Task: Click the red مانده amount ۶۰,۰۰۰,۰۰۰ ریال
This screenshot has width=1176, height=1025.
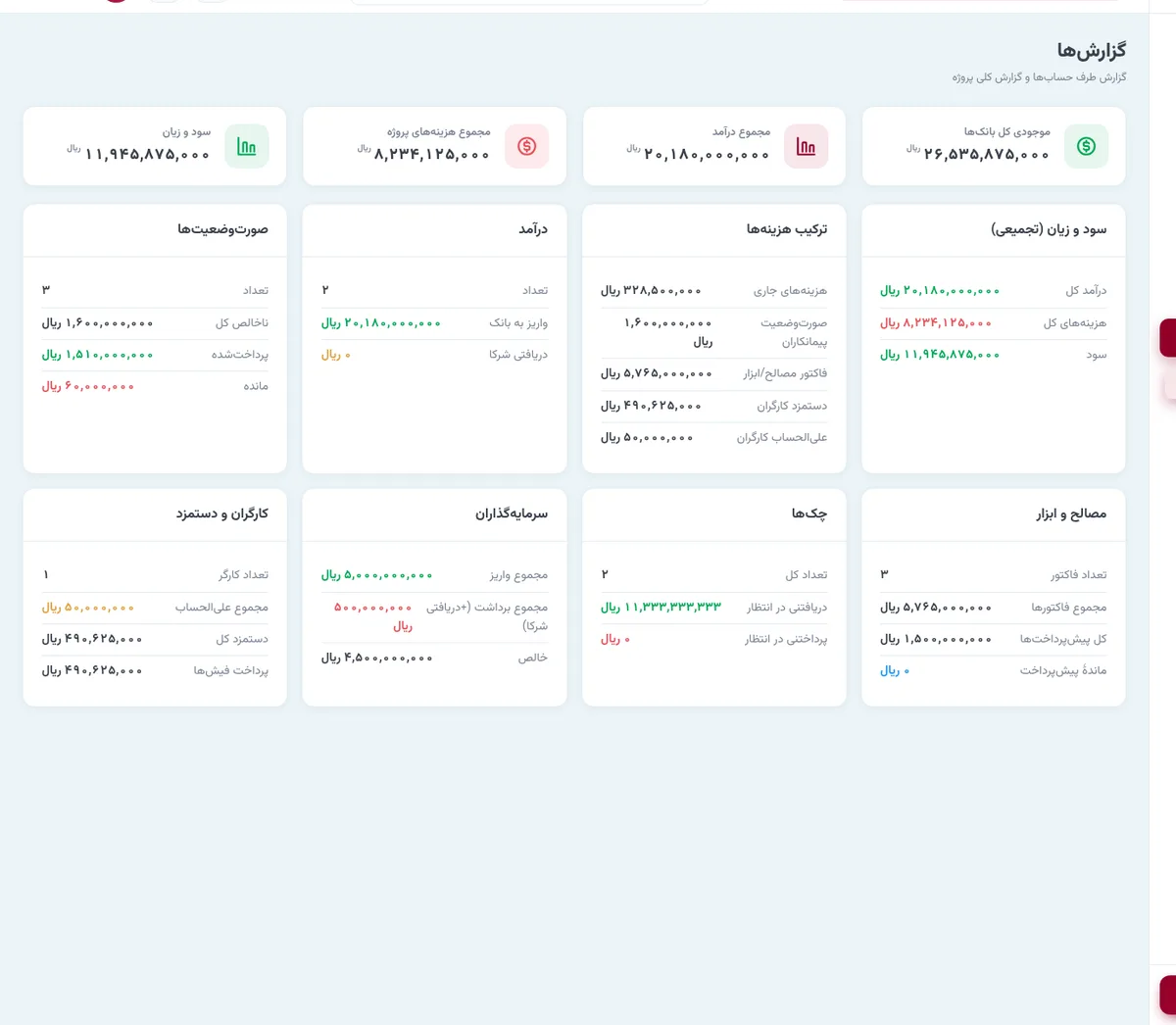Action: click(88, 386)
